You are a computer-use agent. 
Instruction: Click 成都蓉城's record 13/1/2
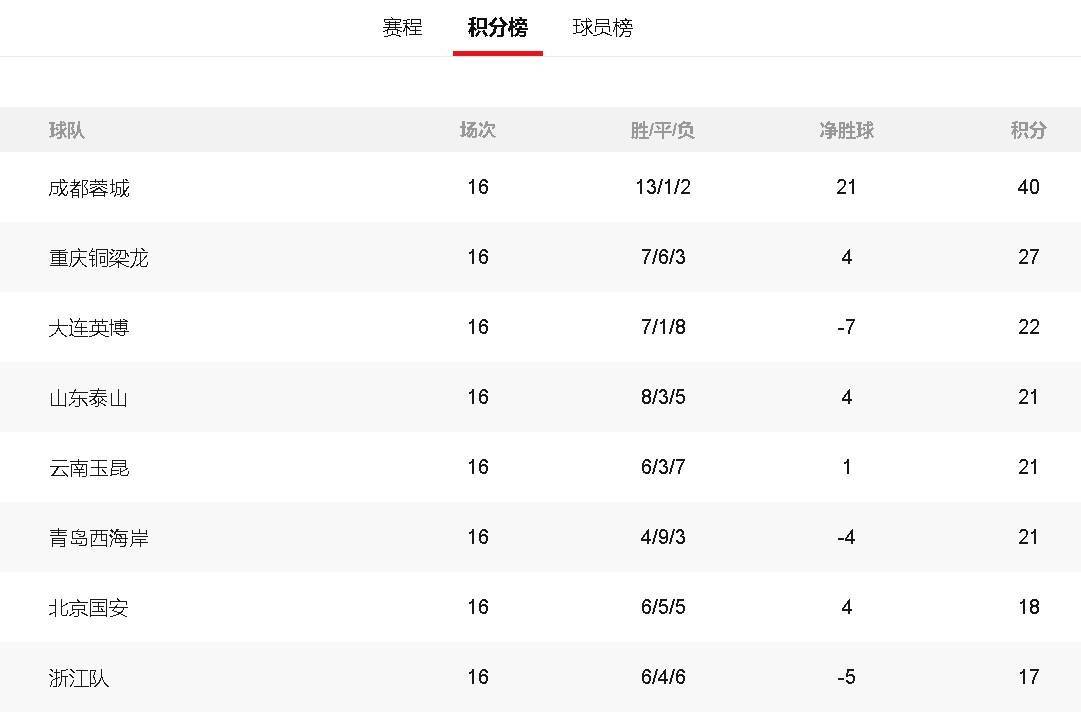(x=663, y=187)
